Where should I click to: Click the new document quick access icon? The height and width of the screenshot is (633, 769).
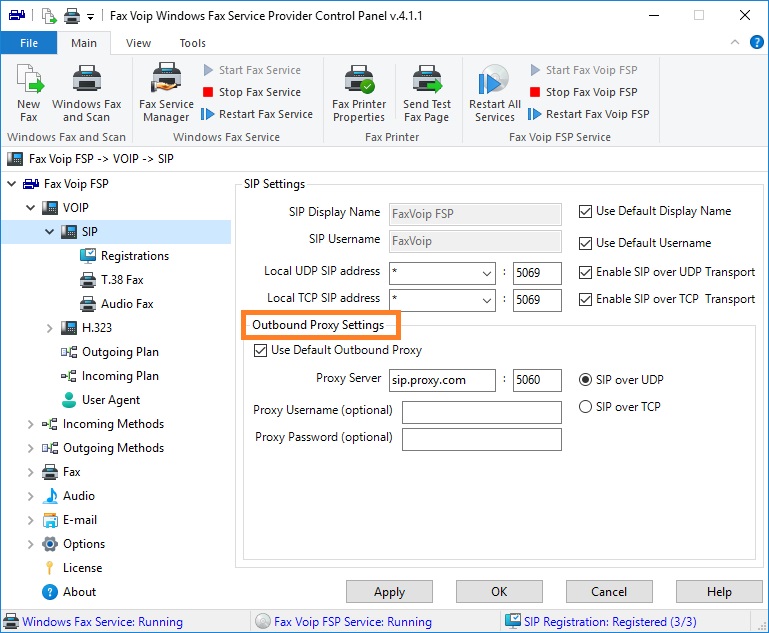pyautogui.click(x=49, y=16)
